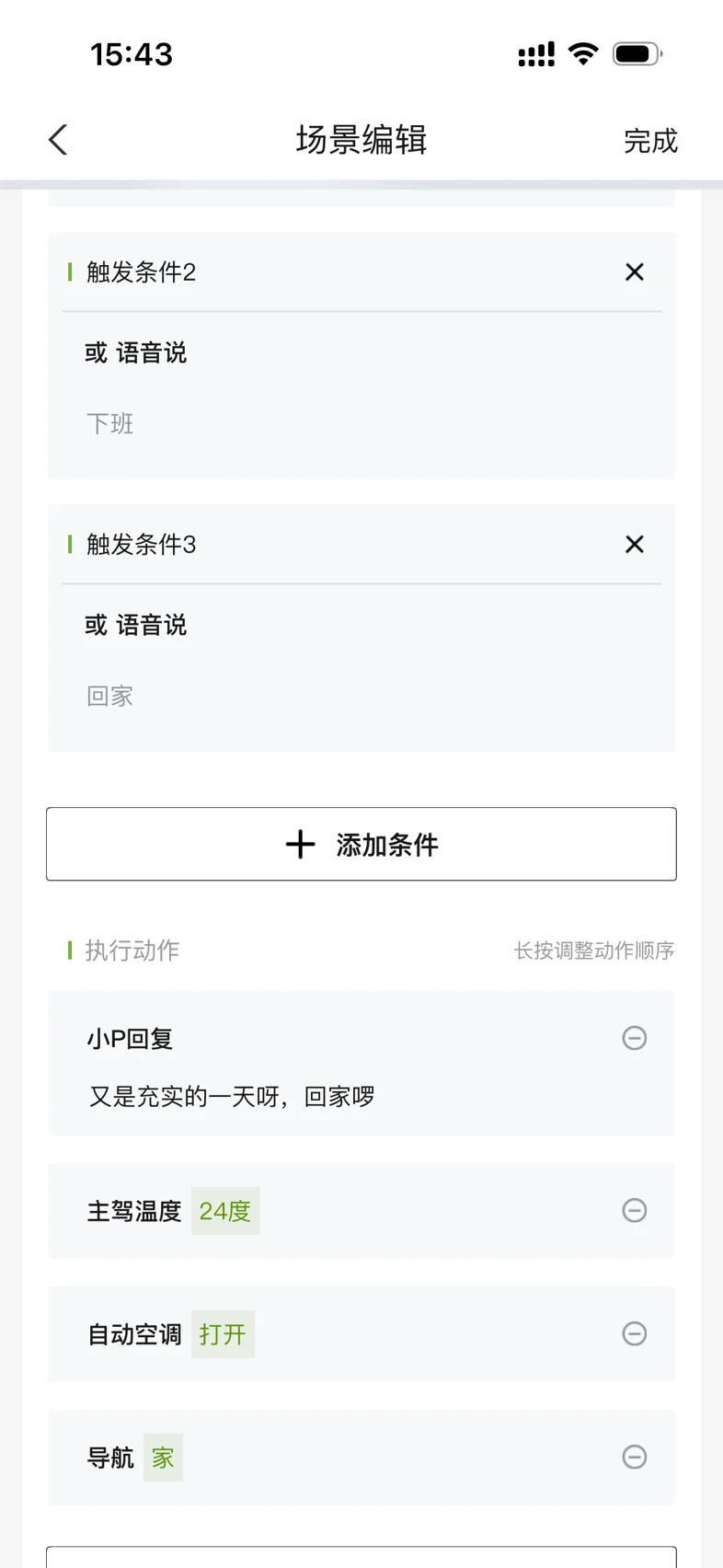The image size is (723, 1568).
Task: Tap the plus icon for 添加条件
Action: click(300, 844)
